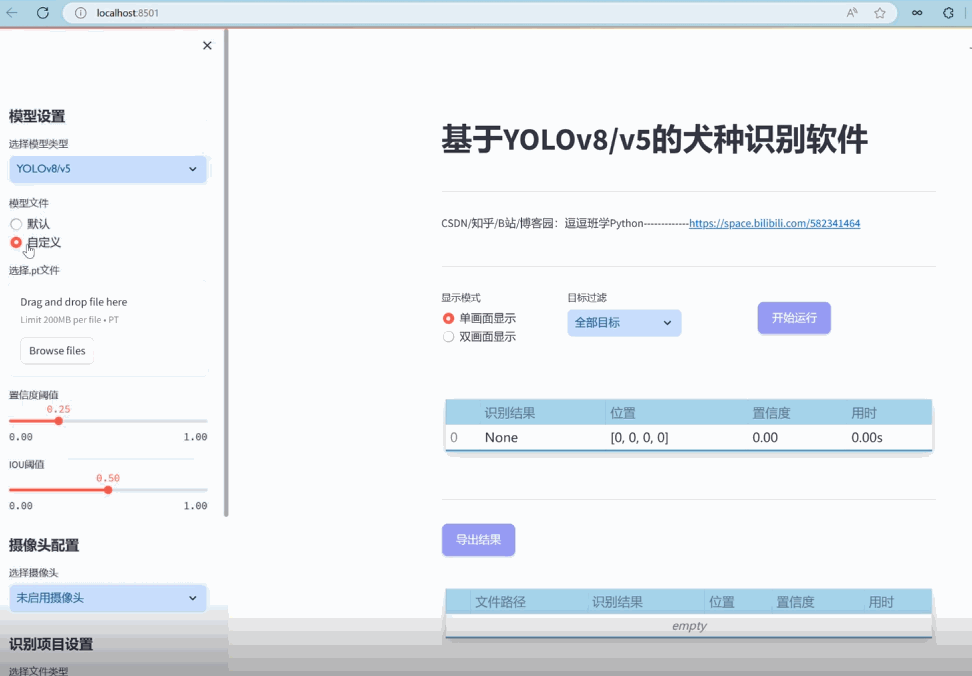Open site information icon in address bar

79,13
